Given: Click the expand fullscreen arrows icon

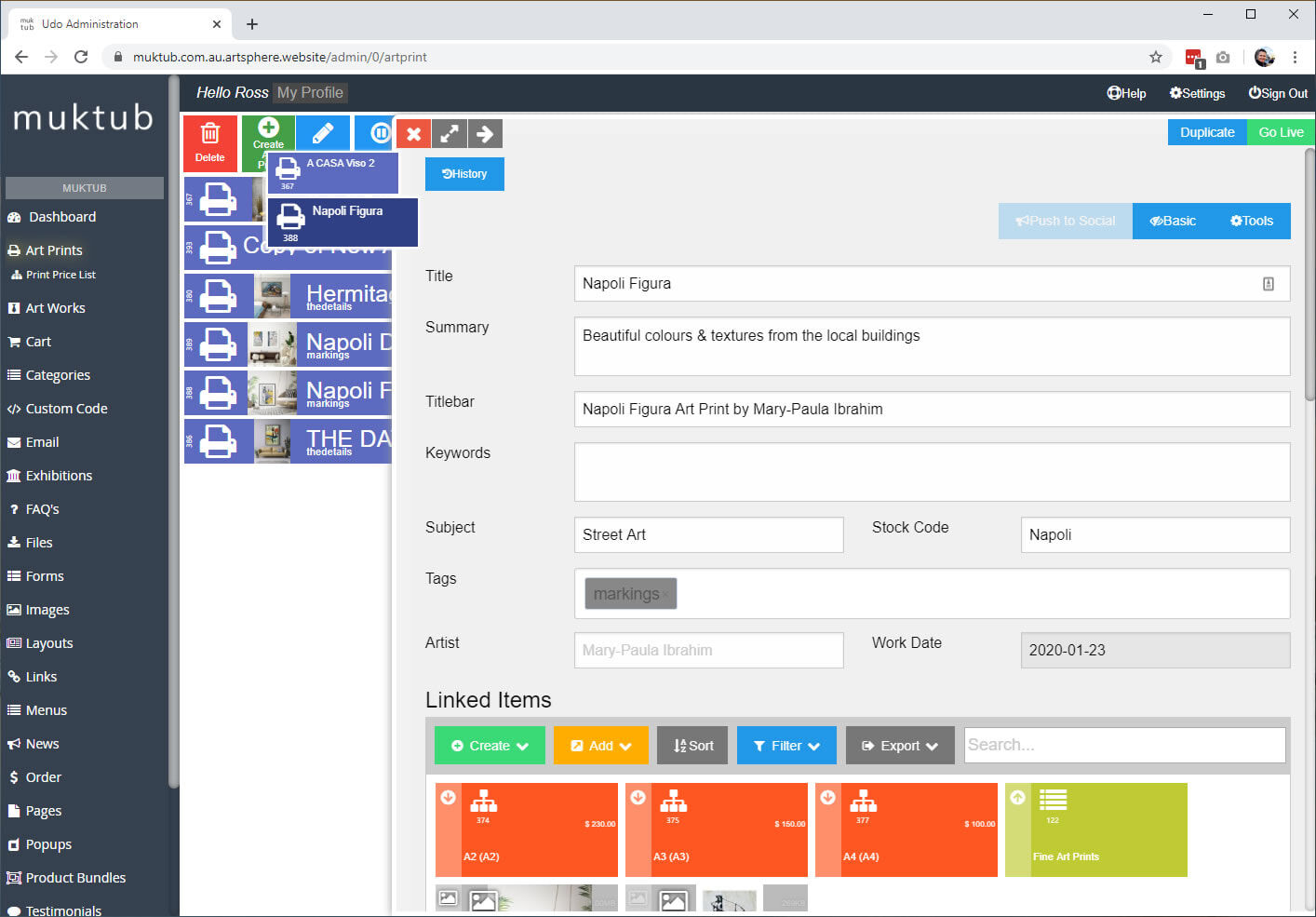Looking at the screenshot, I should tap(450, 134).
